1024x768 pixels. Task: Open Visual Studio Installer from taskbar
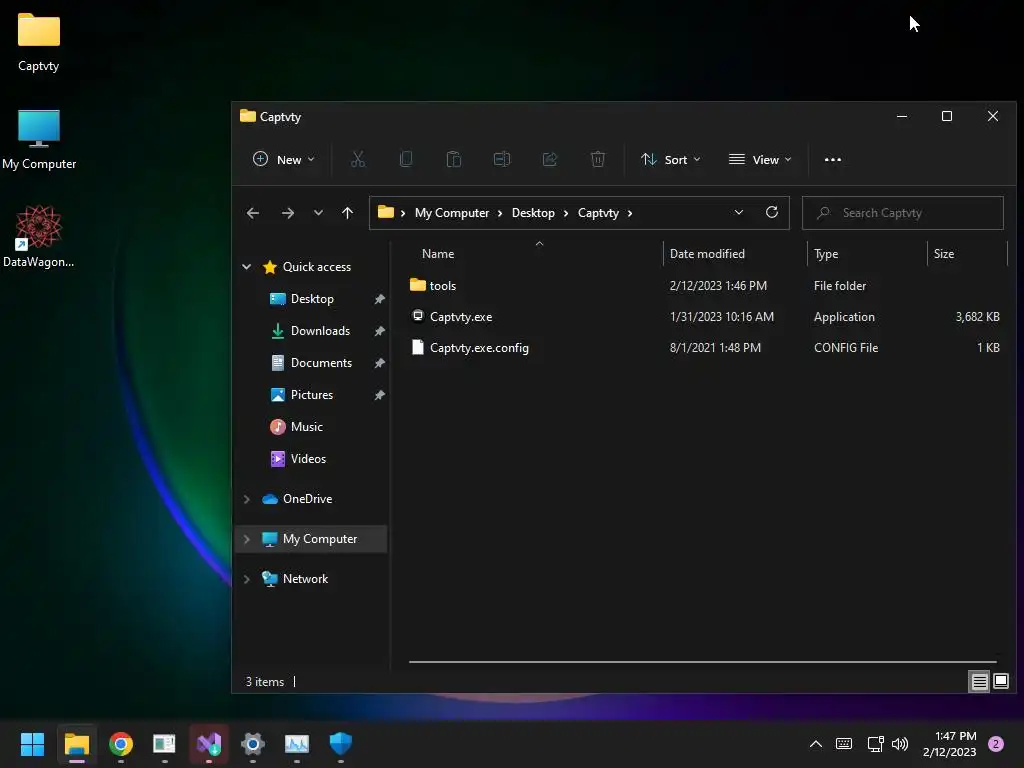209,744
